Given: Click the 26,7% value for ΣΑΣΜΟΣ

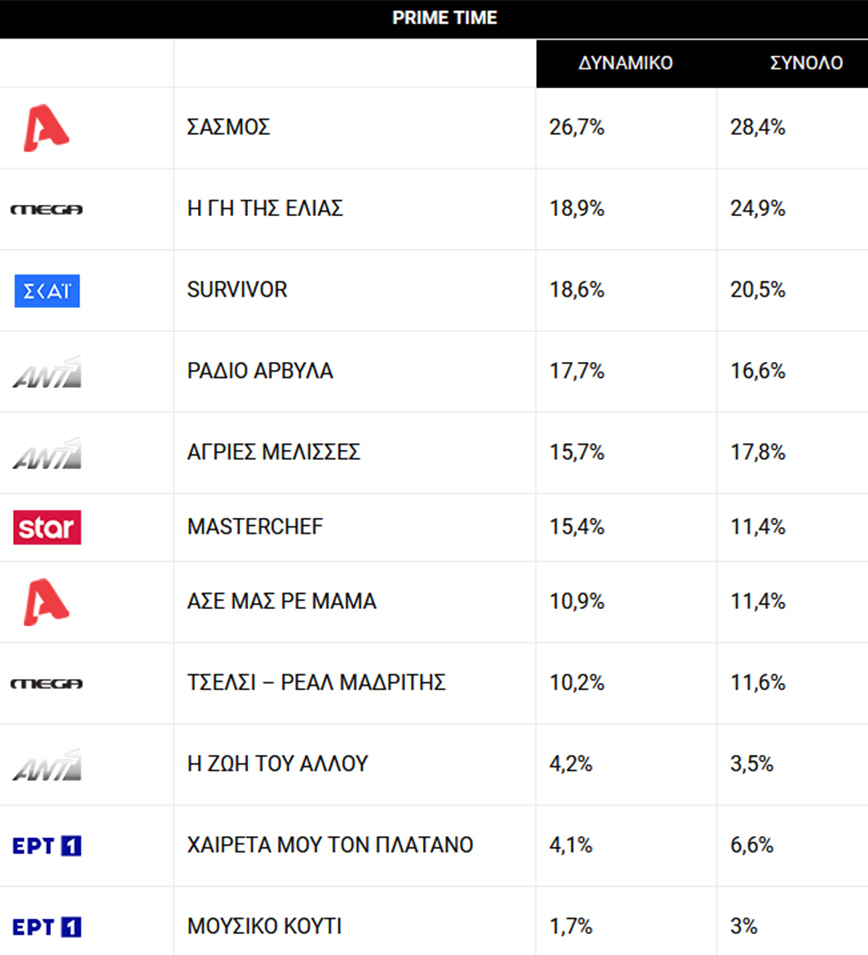Looking at the screenshot, I should tap(577, 128).
